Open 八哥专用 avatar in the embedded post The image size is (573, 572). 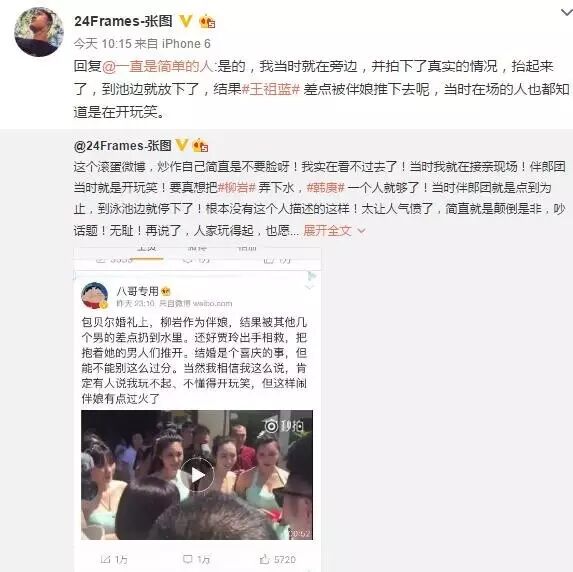94,296
